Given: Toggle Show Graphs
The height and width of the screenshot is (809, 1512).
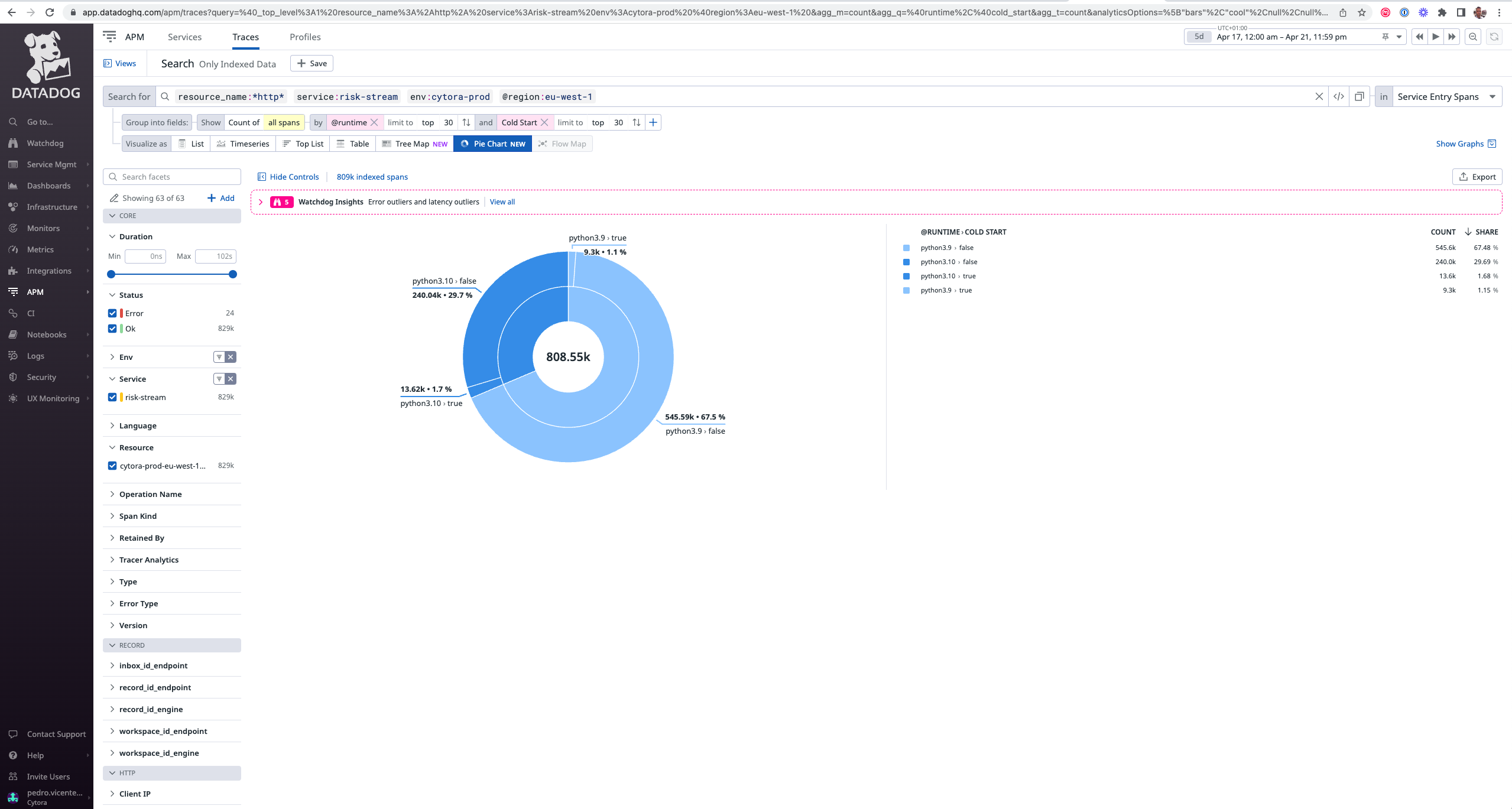Looking at the screenshot, I should pyautogui.click(x=1466, y=144).
